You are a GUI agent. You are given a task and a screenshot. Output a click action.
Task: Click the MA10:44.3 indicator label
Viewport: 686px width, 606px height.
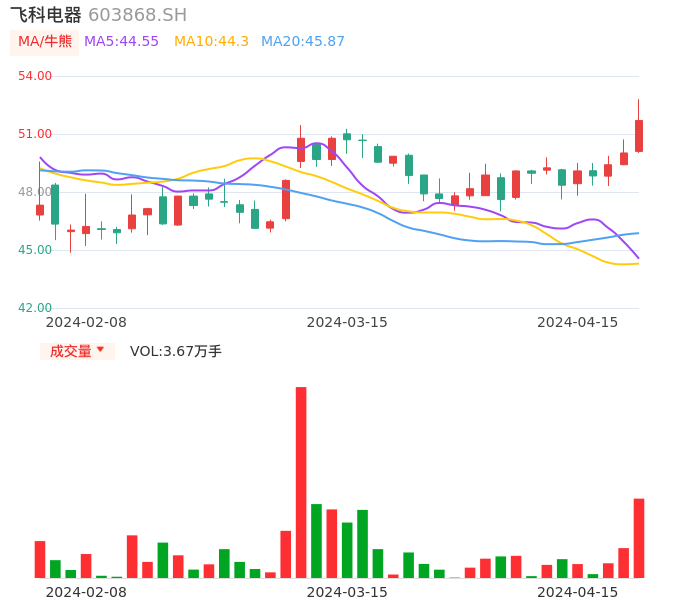(x=211, y=42)
